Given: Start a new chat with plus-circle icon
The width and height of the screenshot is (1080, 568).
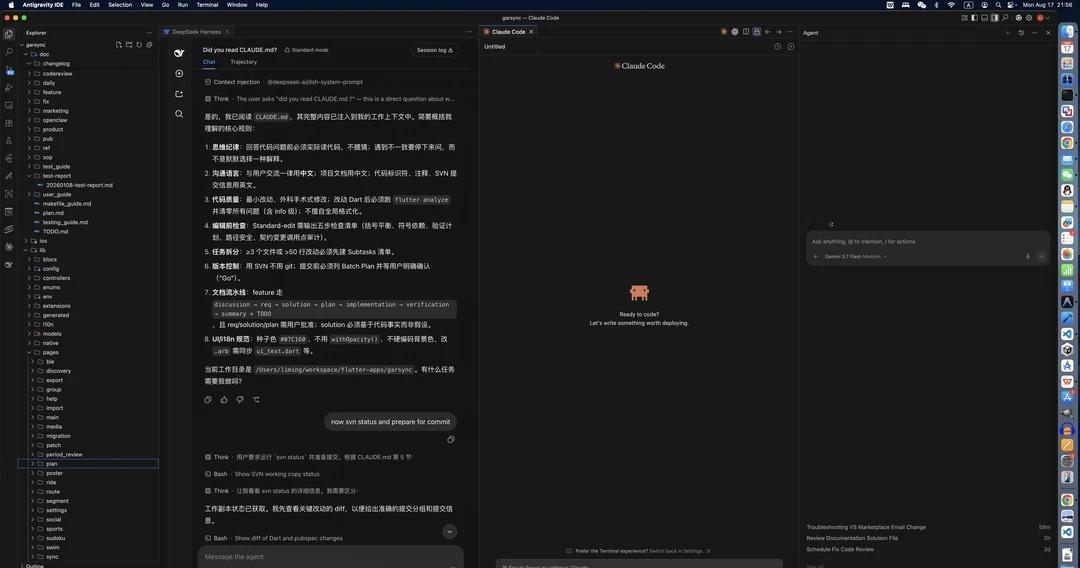Looking at the screenshot, I should click(x=179, y=73).
